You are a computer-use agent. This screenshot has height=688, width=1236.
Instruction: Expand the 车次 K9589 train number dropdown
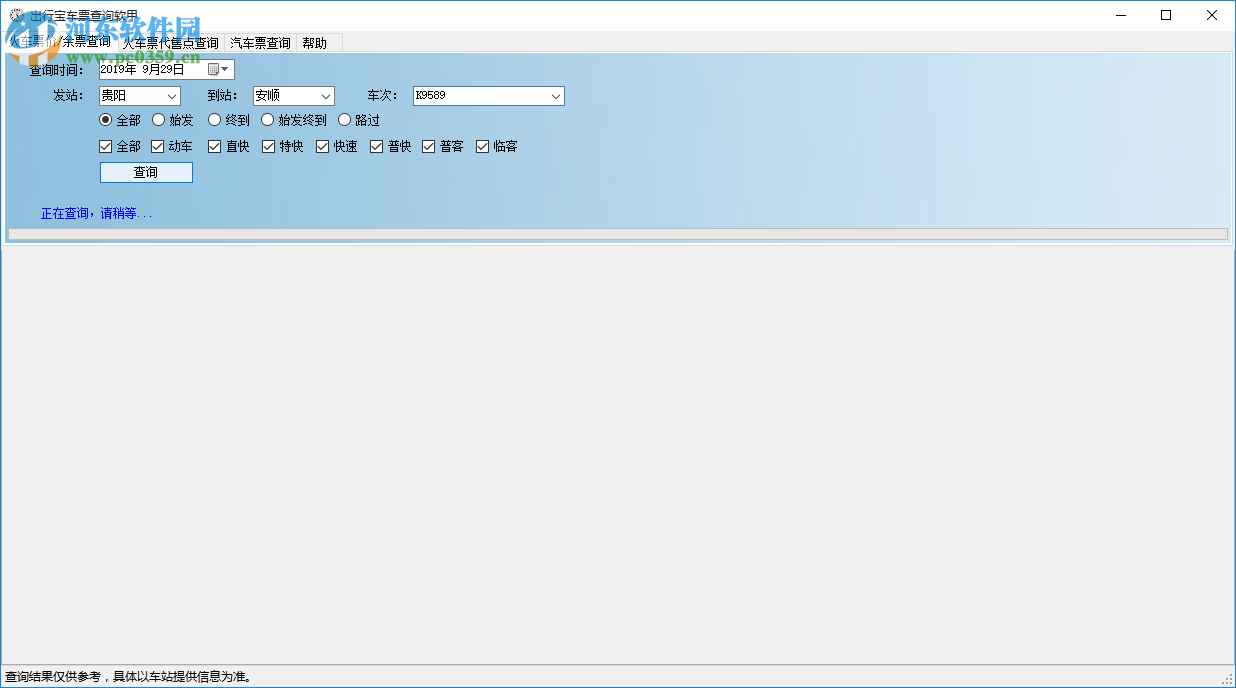[x=555, y=96]
